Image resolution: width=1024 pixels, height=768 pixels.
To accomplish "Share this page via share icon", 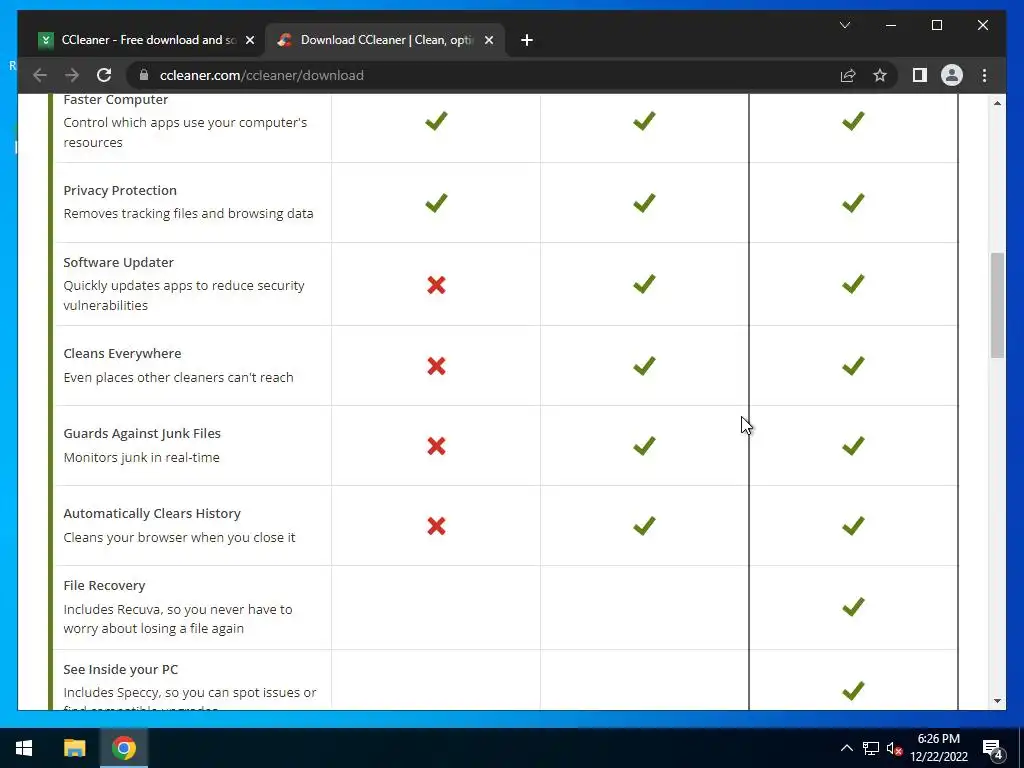I will 848,75.
